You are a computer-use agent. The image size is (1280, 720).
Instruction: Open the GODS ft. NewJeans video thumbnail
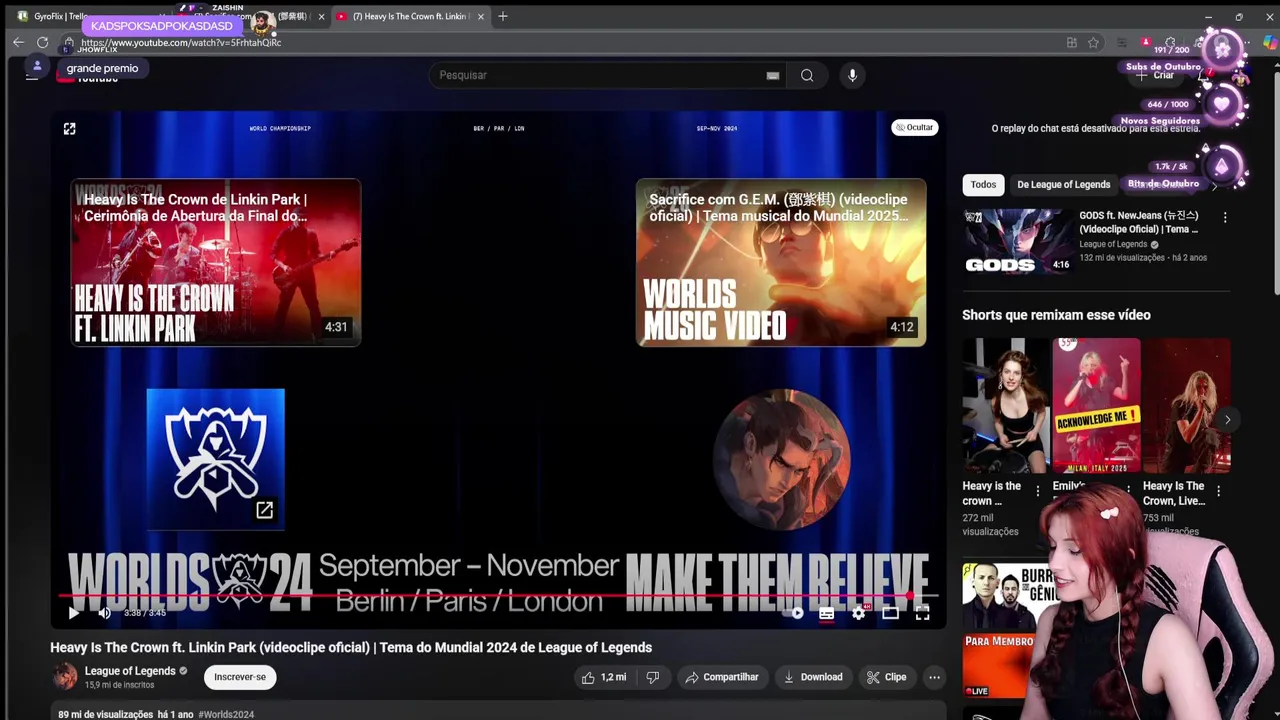click(1017, 241)
